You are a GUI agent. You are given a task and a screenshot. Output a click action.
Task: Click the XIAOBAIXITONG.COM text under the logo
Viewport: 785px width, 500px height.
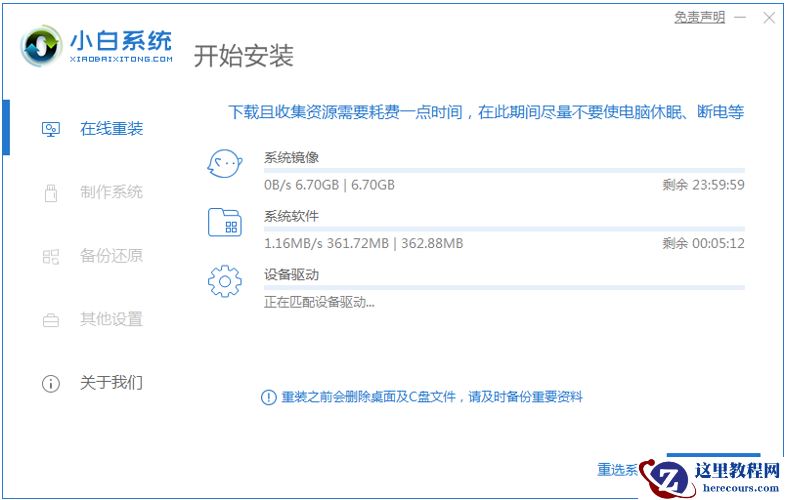[121, 59]
